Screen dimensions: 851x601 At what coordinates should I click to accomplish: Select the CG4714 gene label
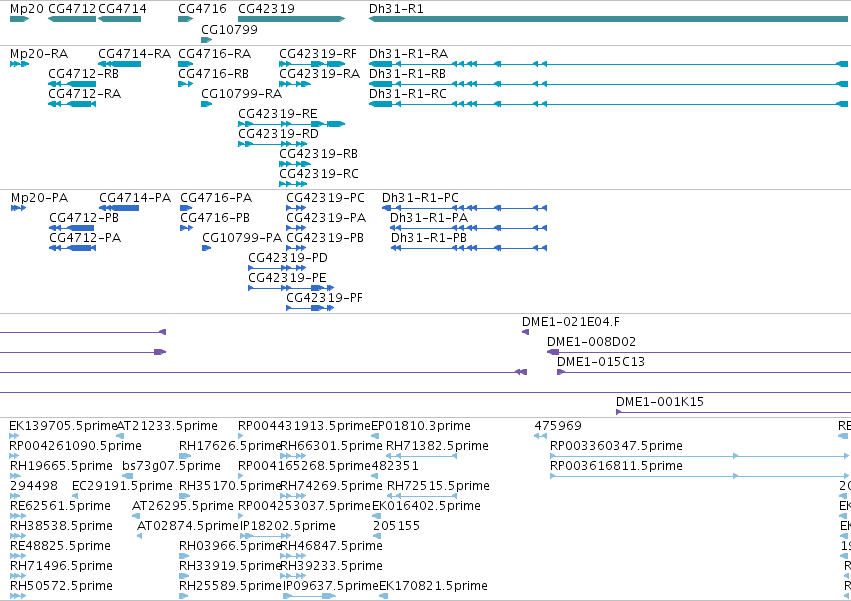122,9
